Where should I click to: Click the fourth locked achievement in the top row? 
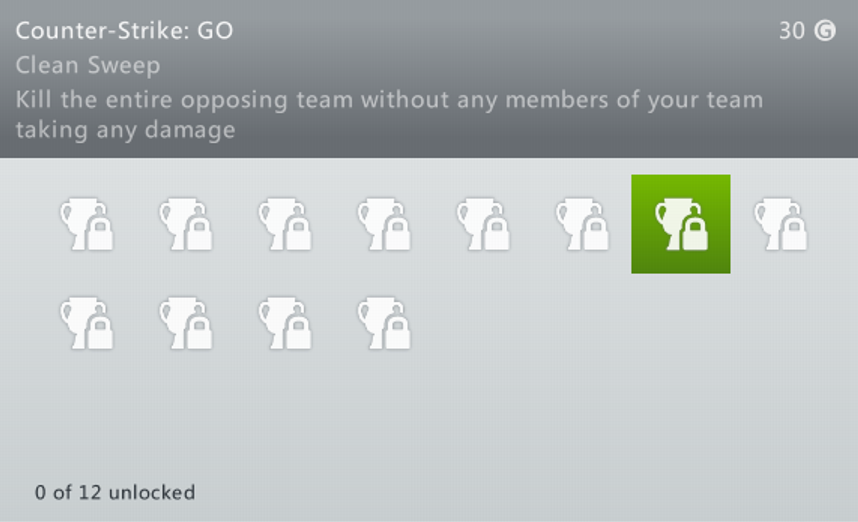coord(383,223)
